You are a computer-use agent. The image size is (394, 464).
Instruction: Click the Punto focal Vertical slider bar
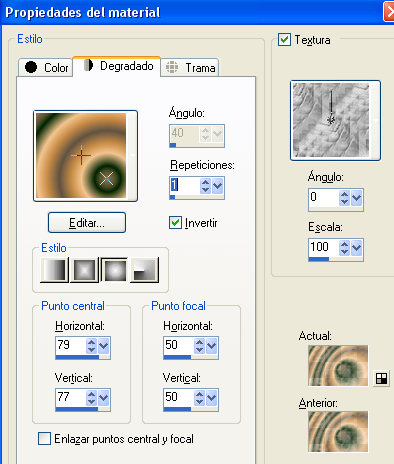tap(191, 409)
